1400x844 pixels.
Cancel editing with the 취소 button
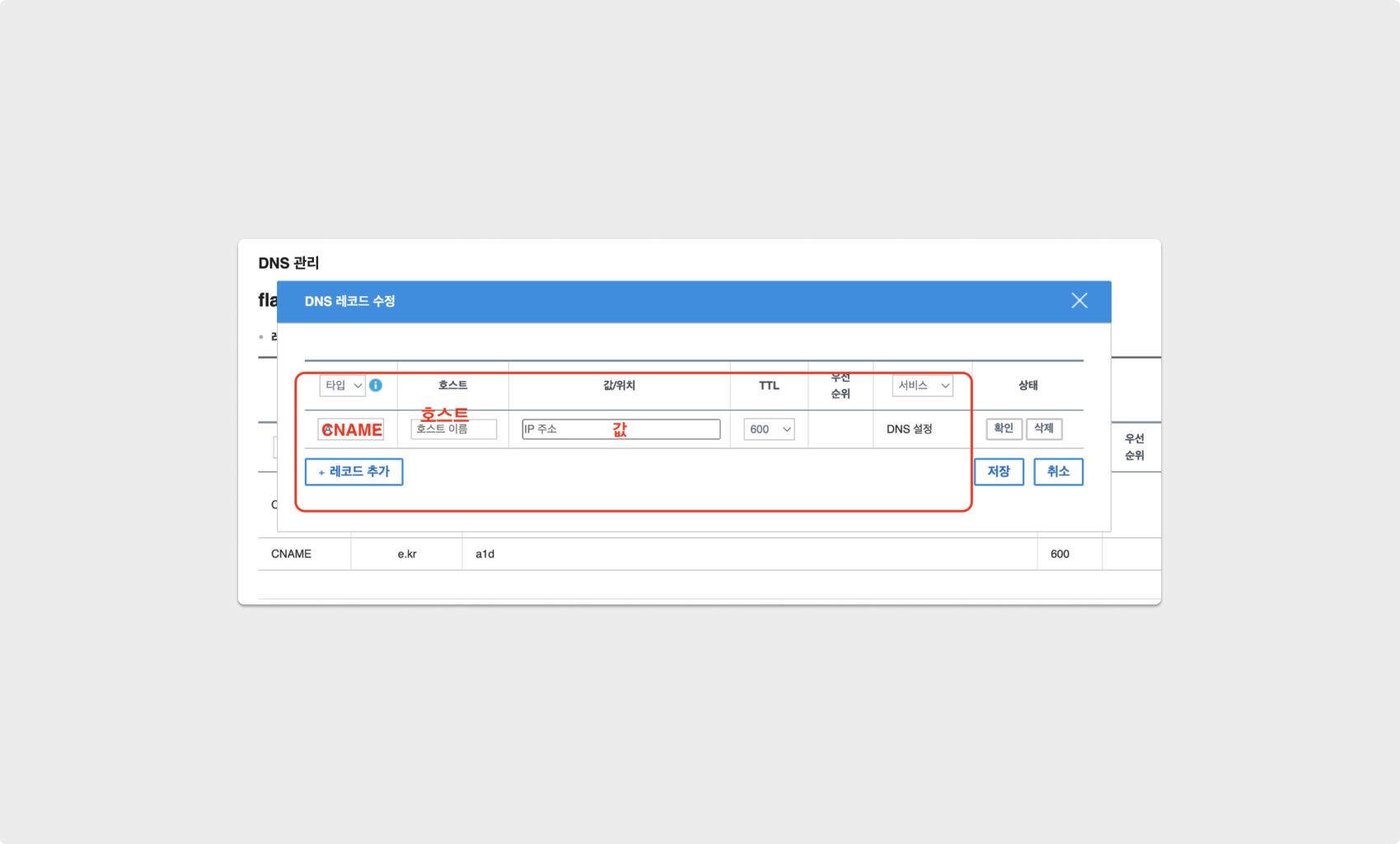click(1058, 471)
